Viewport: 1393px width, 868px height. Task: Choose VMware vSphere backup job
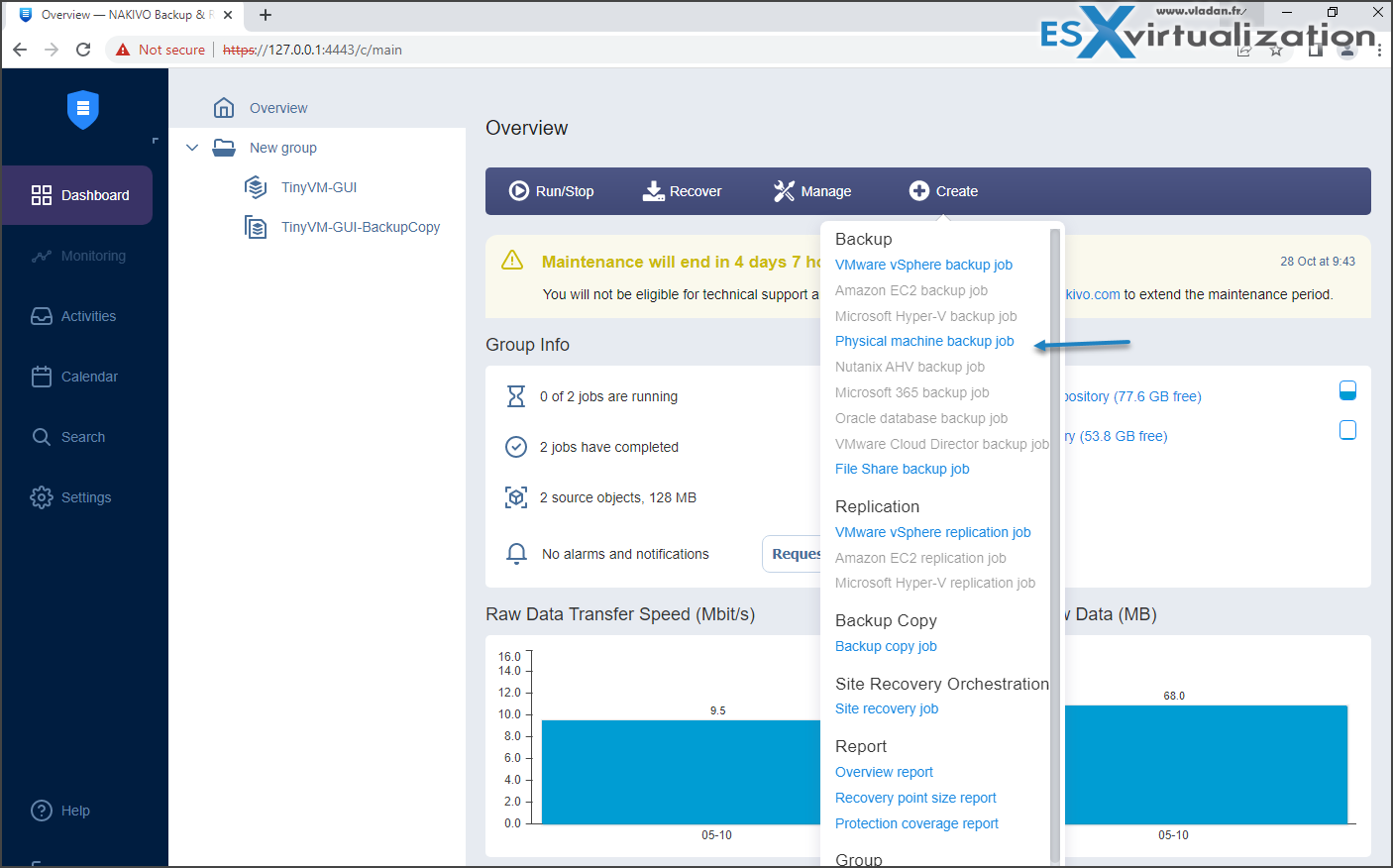tap(923, 265)
